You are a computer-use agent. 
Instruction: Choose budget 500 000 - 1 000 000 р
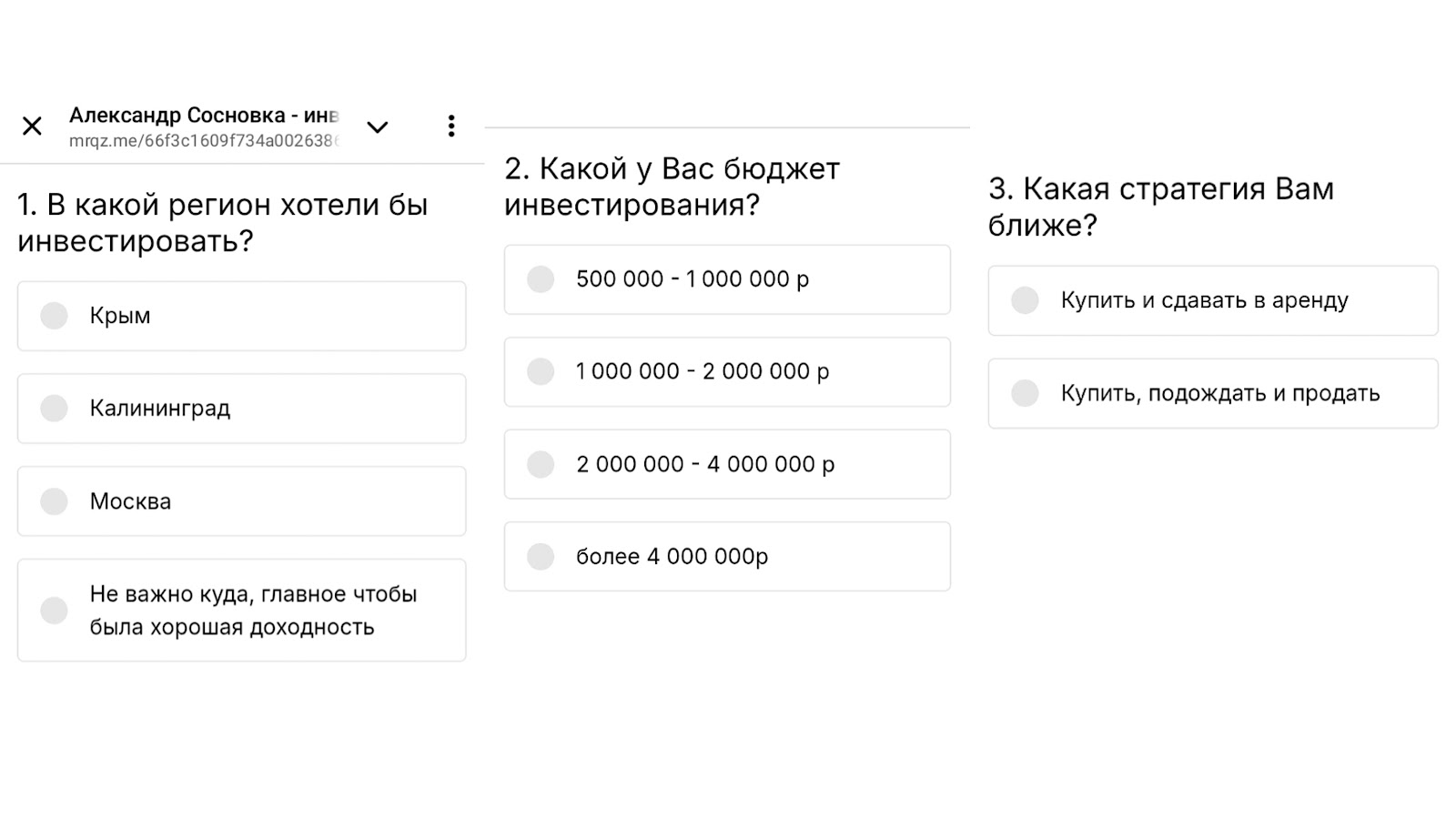pos(727,279)
